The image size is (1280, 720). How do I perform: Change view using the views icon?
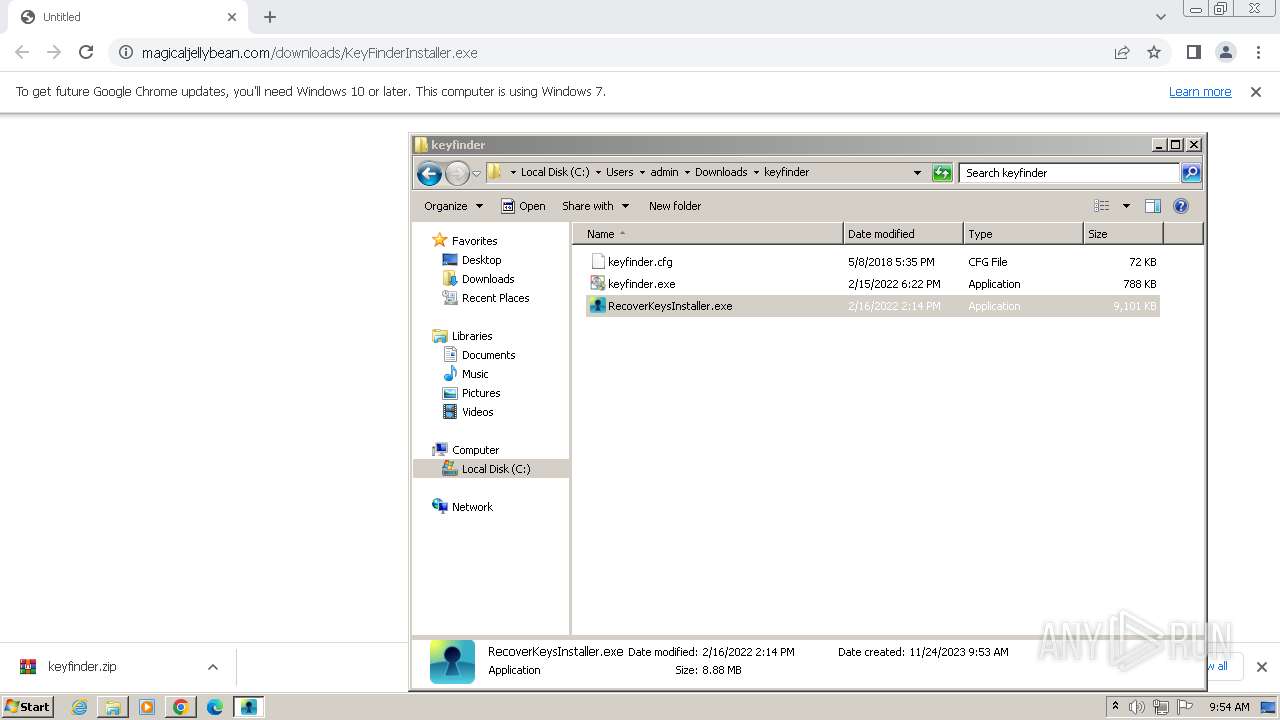(1102, 206)
